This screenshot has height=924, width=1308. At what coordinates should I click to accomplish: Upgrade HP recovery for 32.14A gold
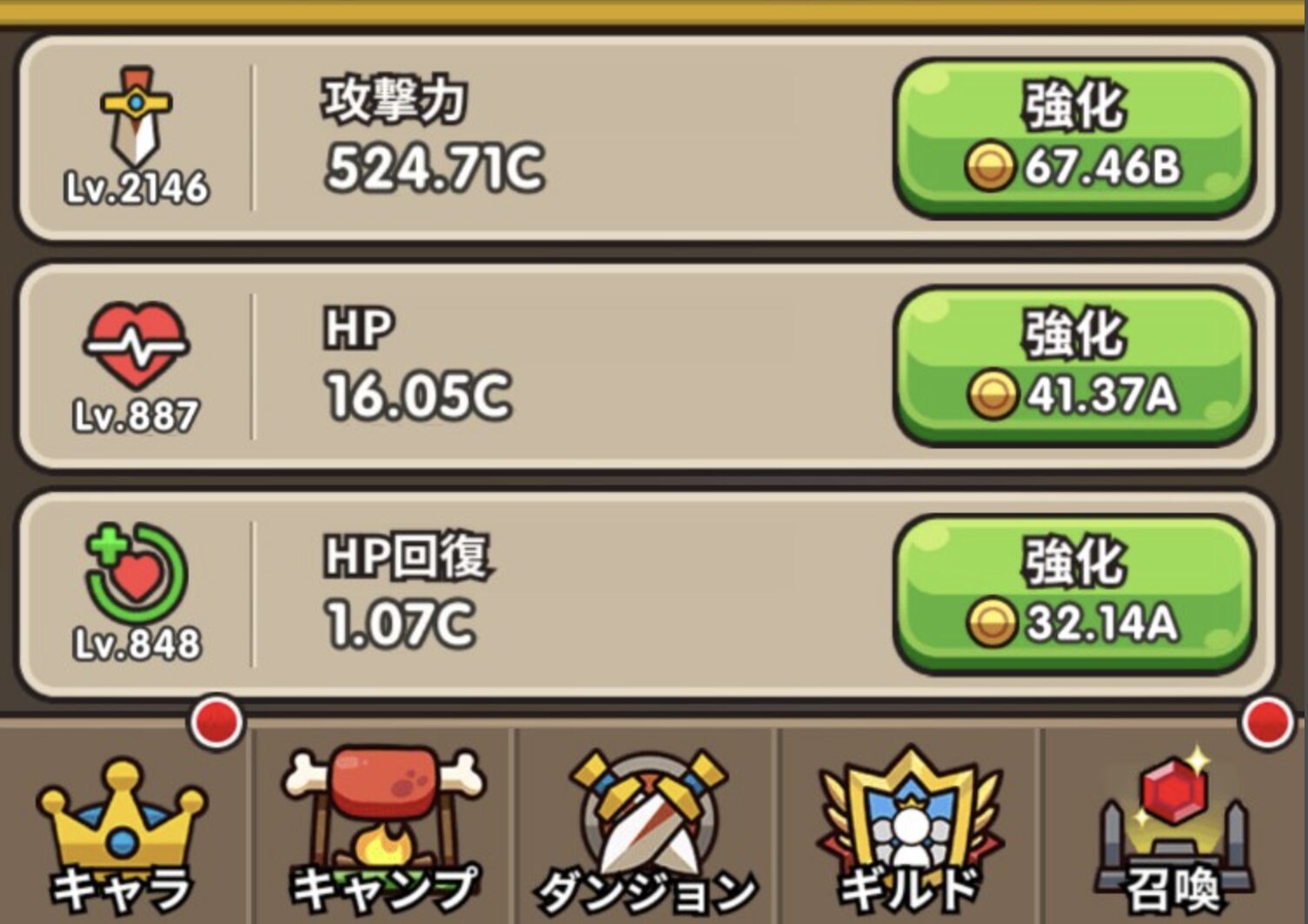click(x=1074, y=594)
